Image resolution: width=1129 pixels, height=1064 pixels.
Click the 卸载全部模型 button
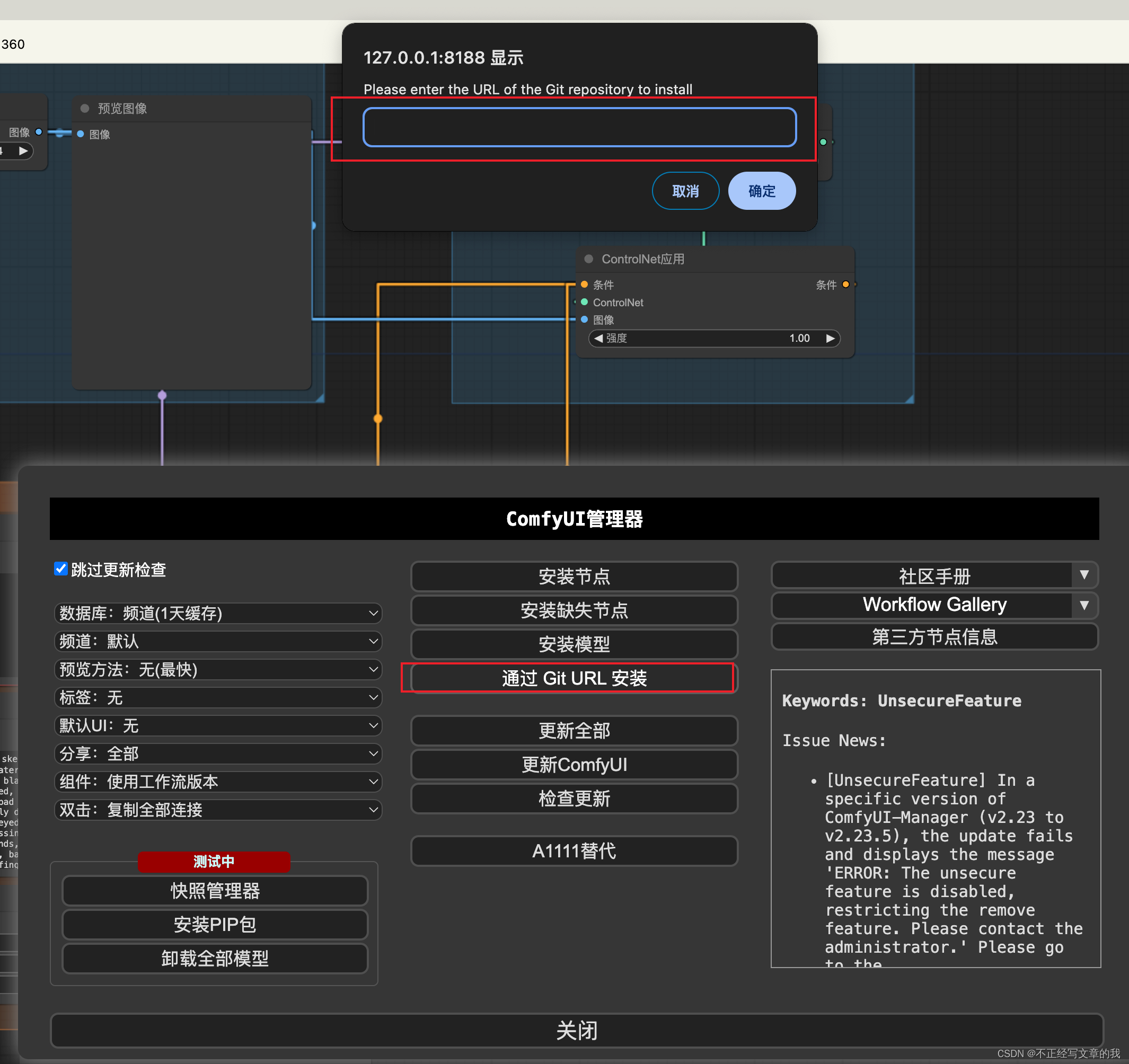pos(215,959)
